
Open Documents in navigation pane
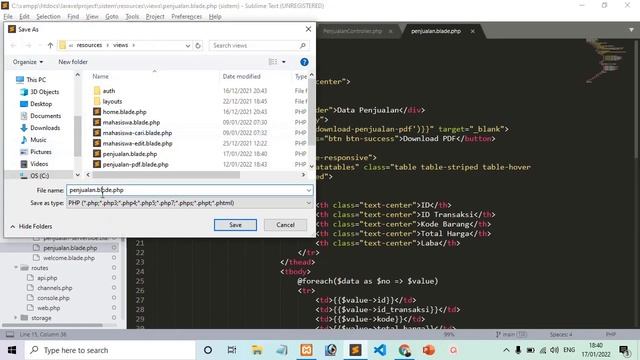tap(45, 116)
